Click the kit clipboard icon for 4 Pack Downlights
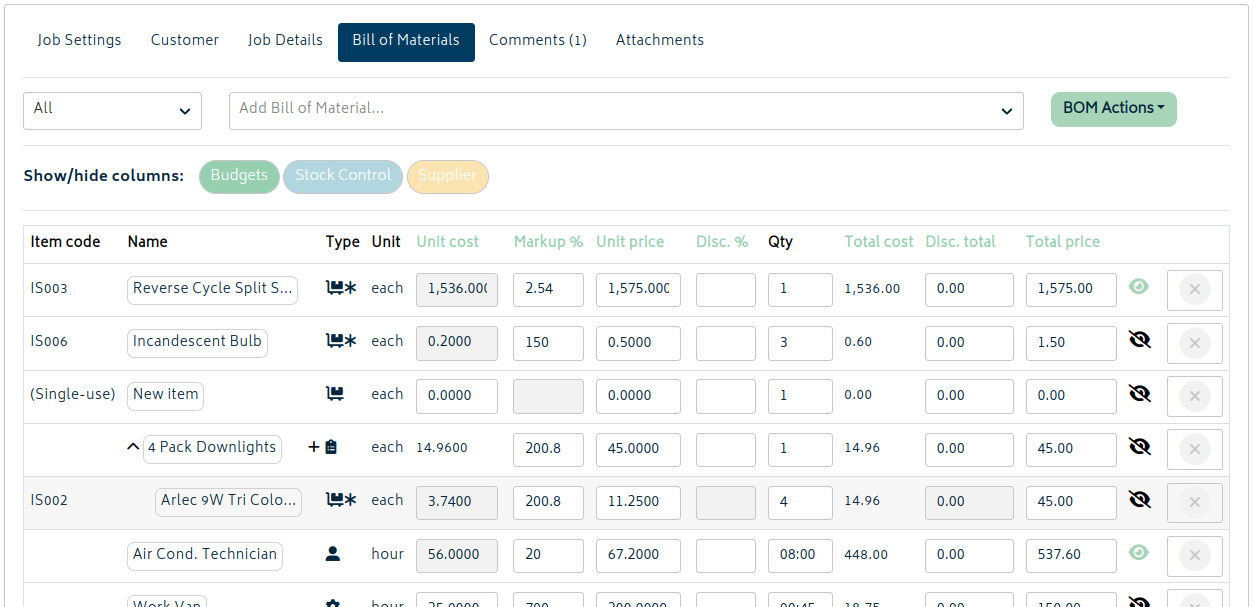Viewport: 1254px width, 607px height. 332,447
